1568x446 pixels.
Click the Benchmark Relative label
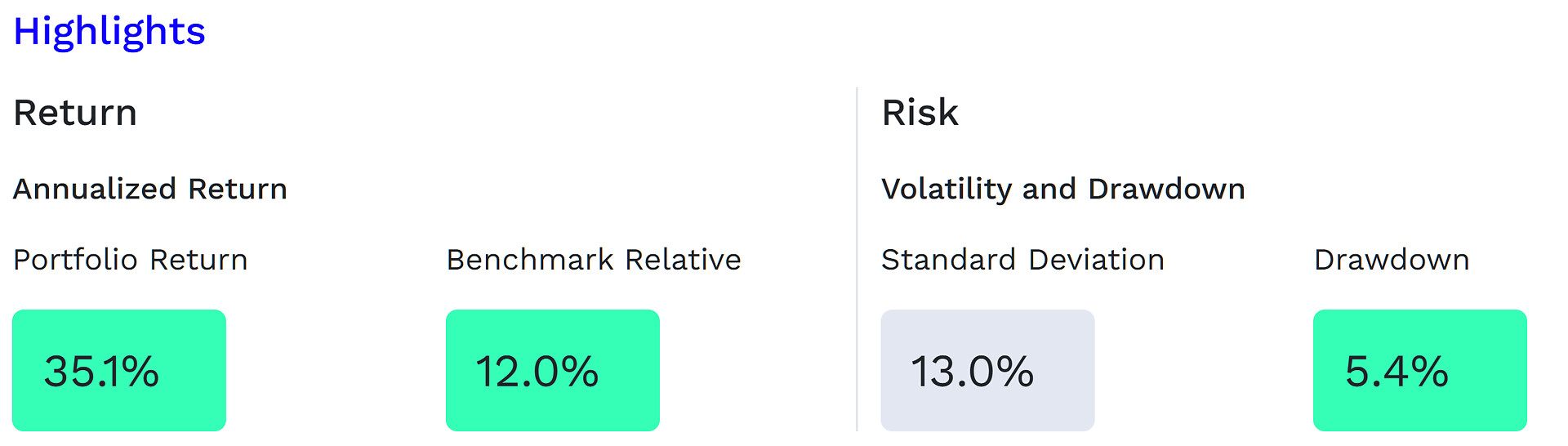click(593, 260)
